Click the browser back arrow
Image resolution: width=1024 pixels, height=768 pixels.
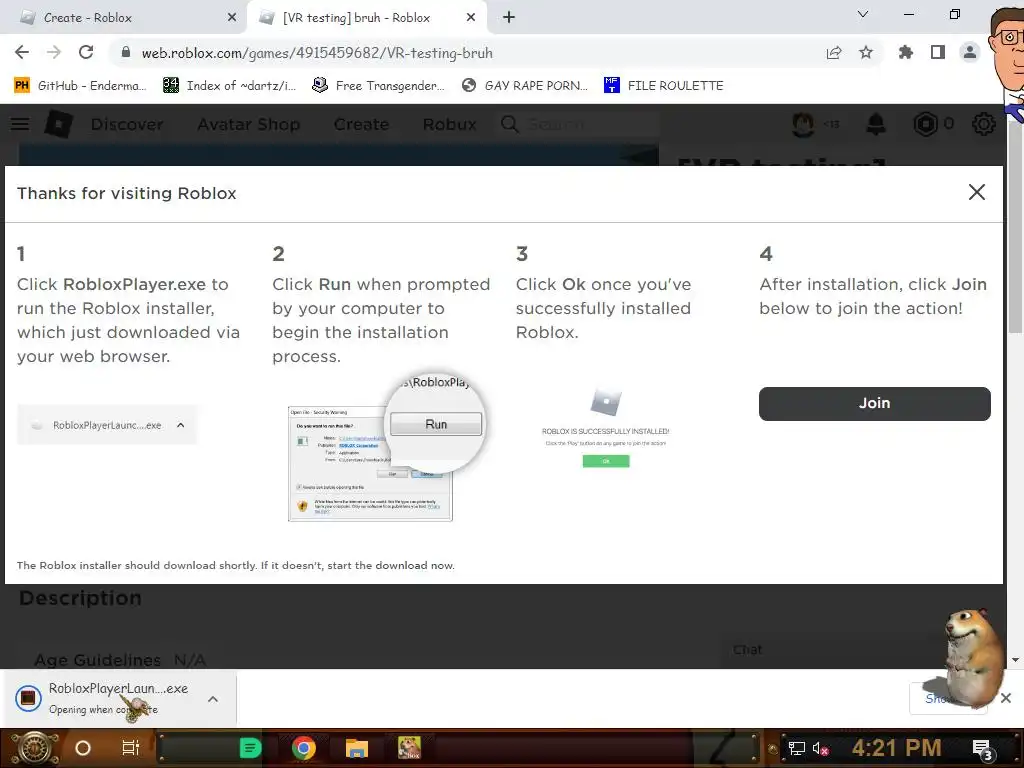point(22,52)
